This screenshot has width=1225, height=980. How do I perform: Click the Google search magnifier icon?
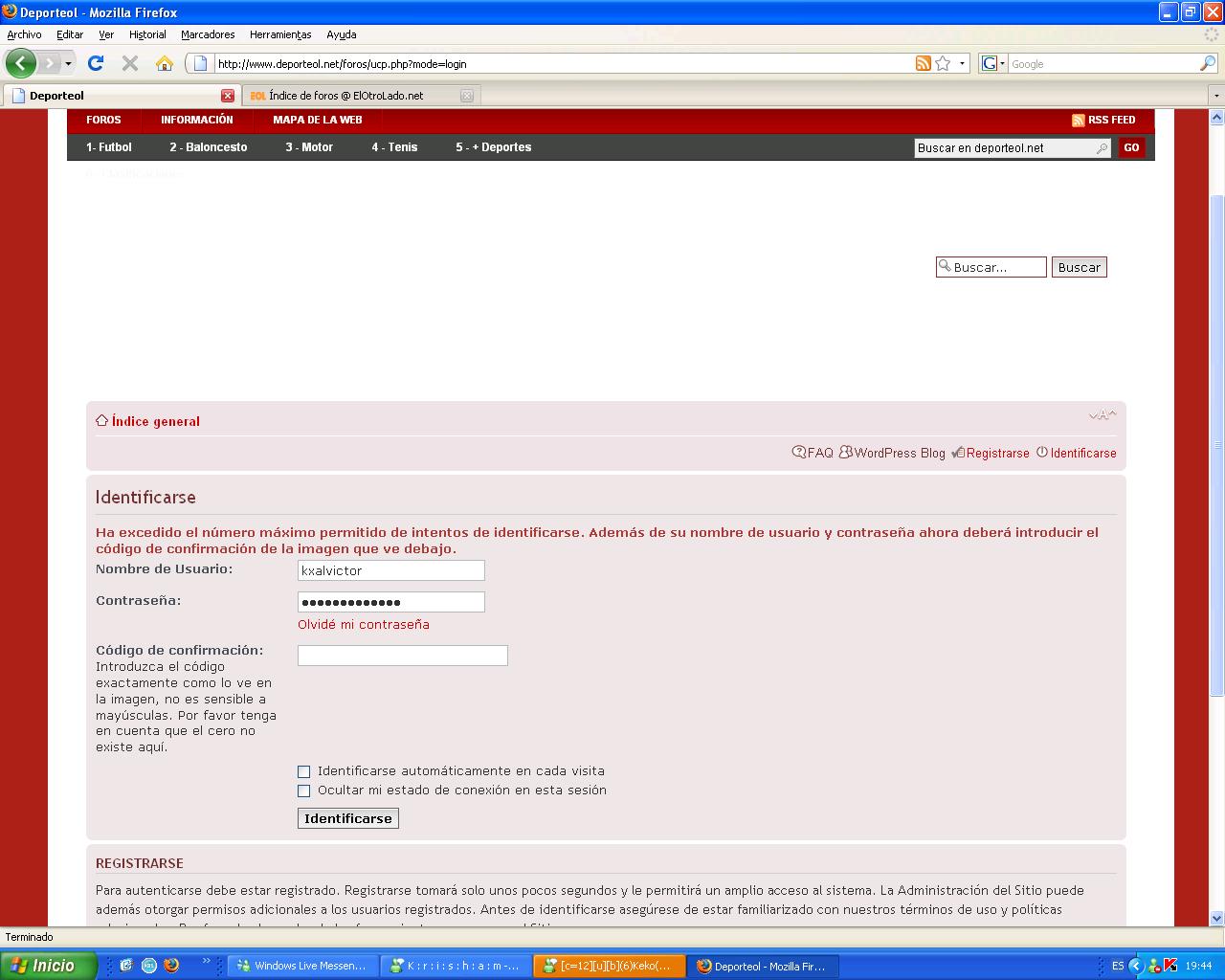[x=1208, y=63]
